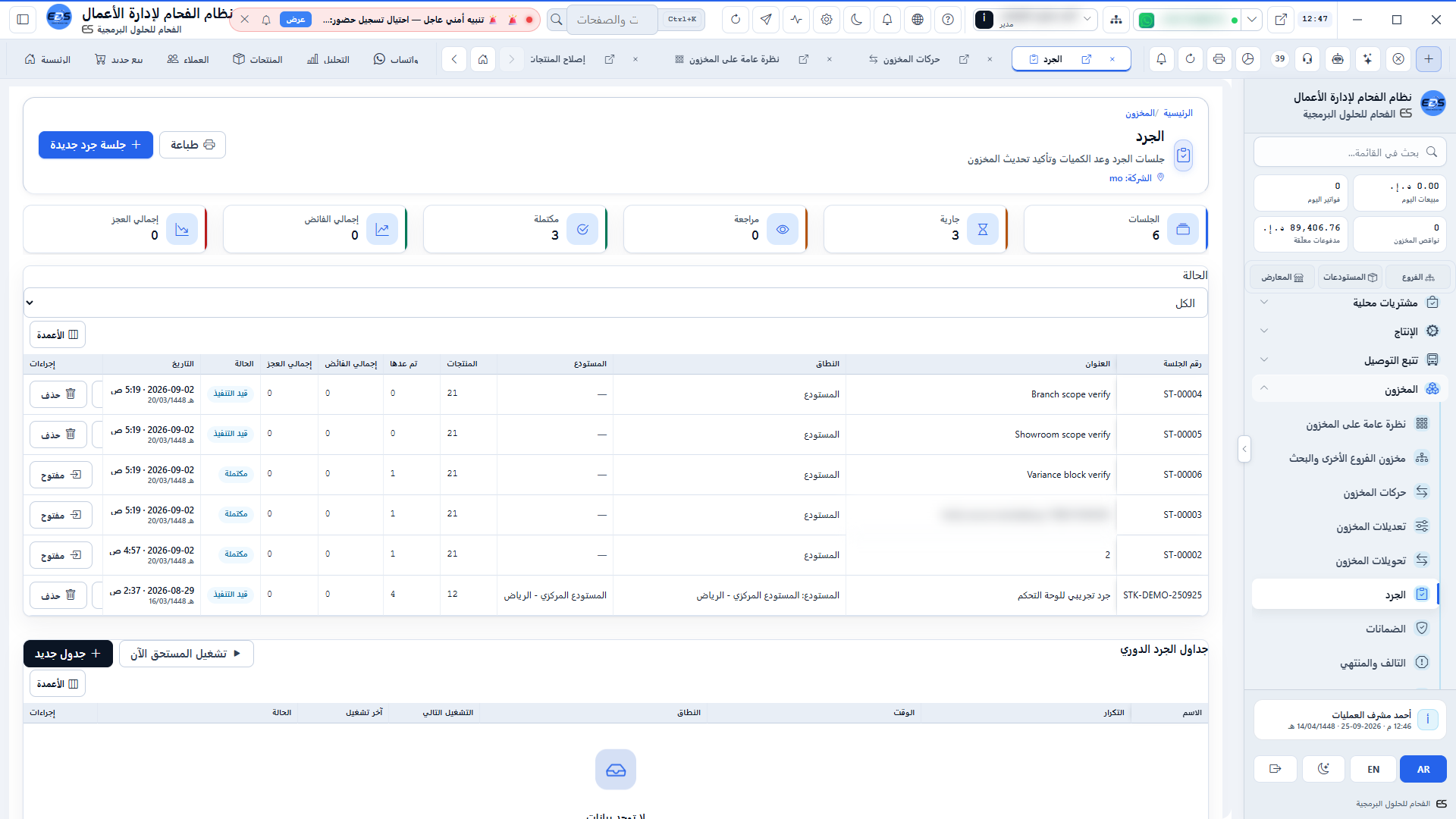
Task: Open the search magnifier icon in title bar
Action: tap(557, 20)
